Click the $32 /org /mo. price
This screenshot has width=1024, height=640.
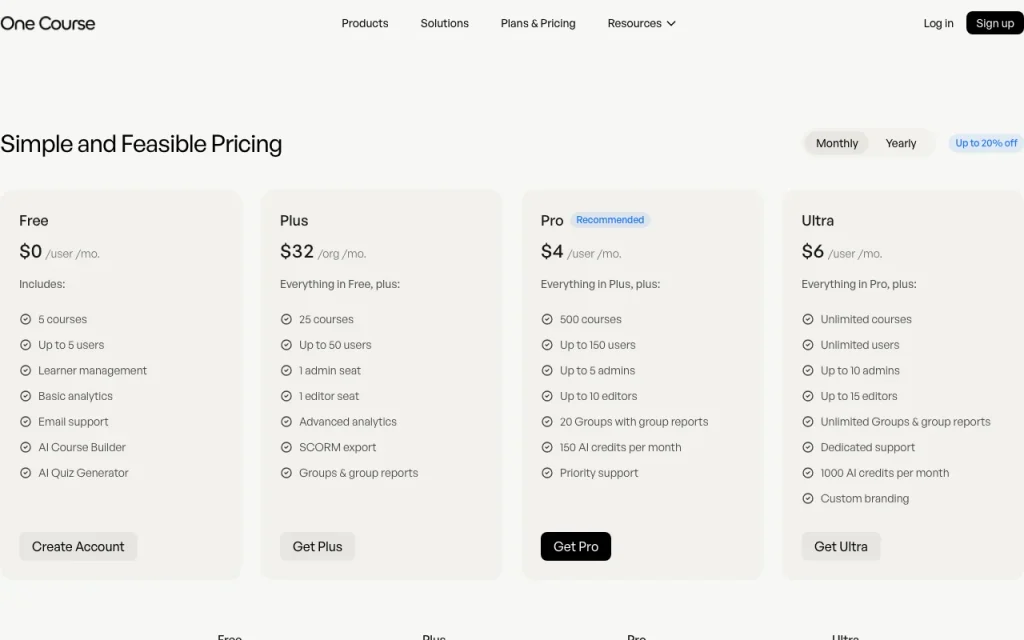[323, 251]
